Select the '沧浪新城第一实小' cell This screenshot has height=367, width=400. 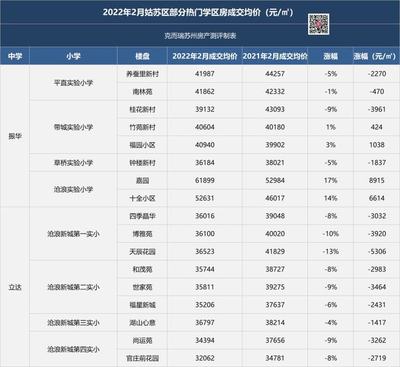point(73,234)
